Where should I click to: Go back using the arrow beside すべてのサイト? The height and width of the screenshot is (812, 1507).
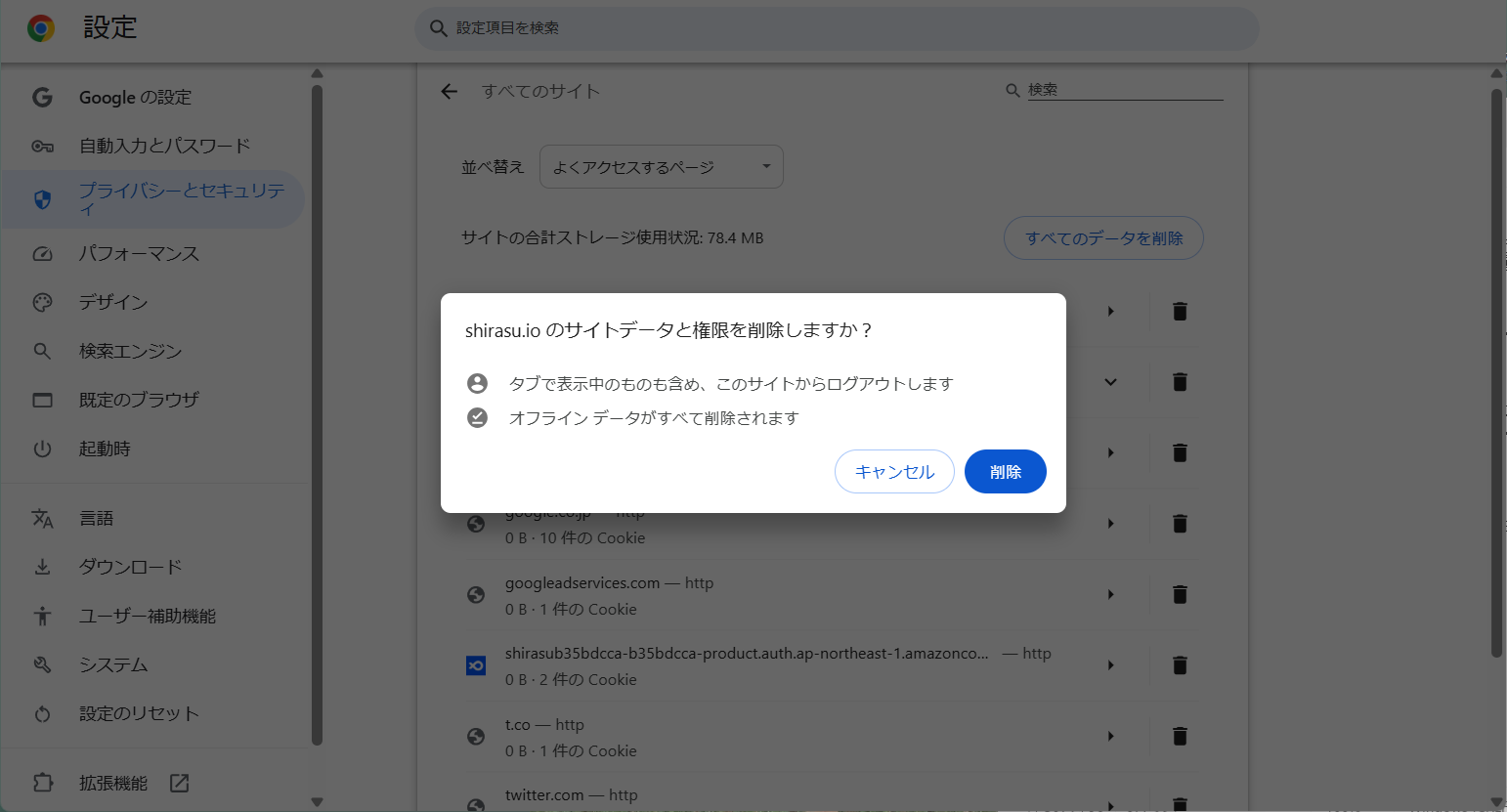[x=449, y=91]
